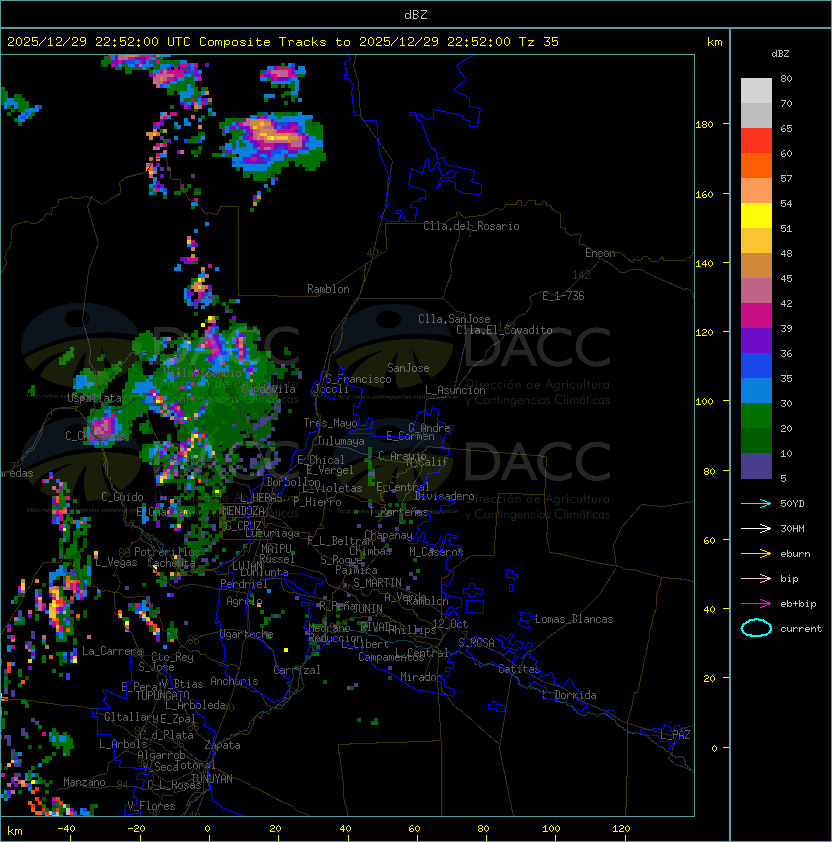The width and height of the screenshot is (832, 842).
Task: Click the cyan 'current' ellipse legend icon
Action: (x=756, y=628)
